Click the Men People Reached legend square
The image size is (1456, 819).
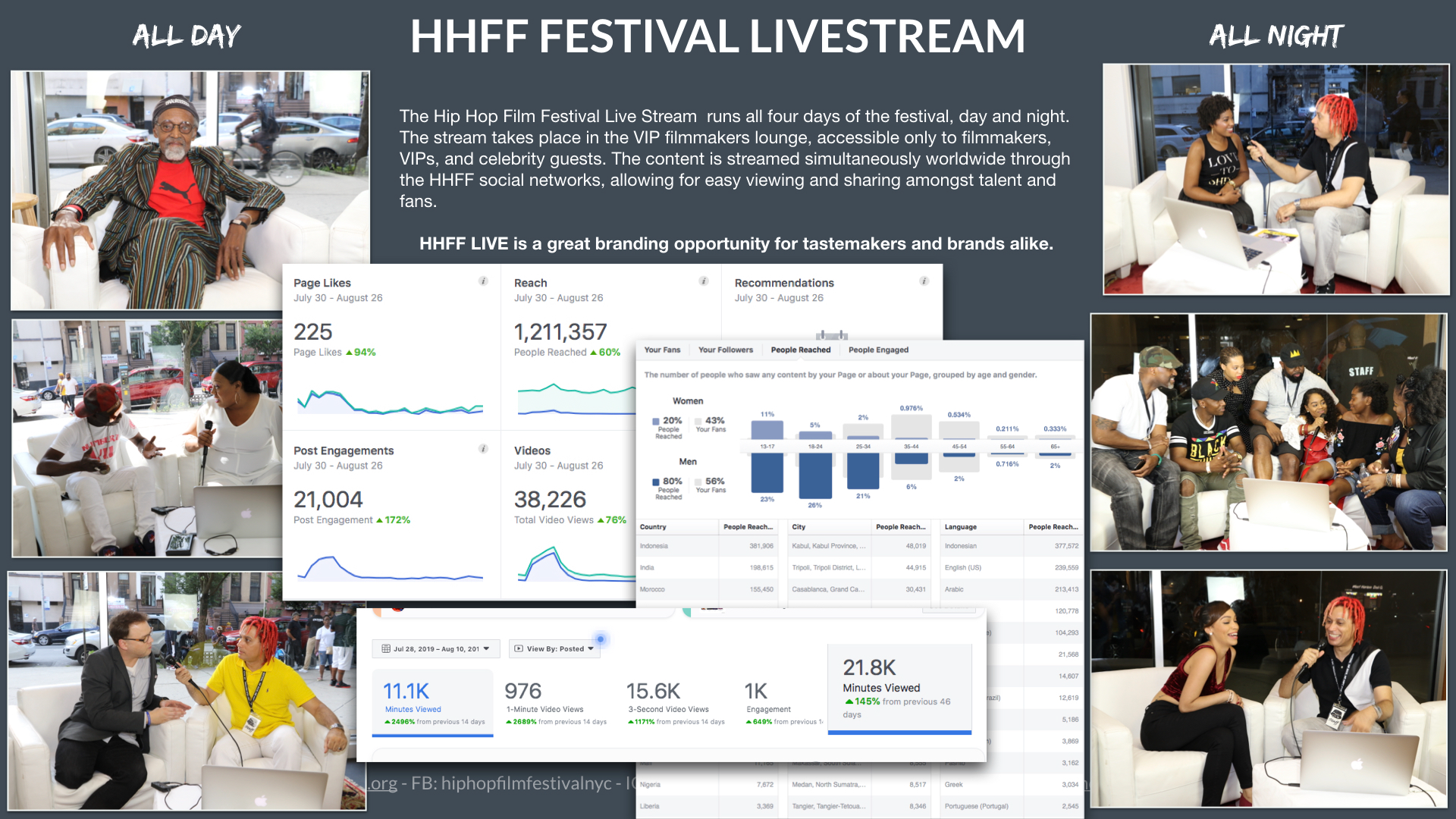pos(656,482)
